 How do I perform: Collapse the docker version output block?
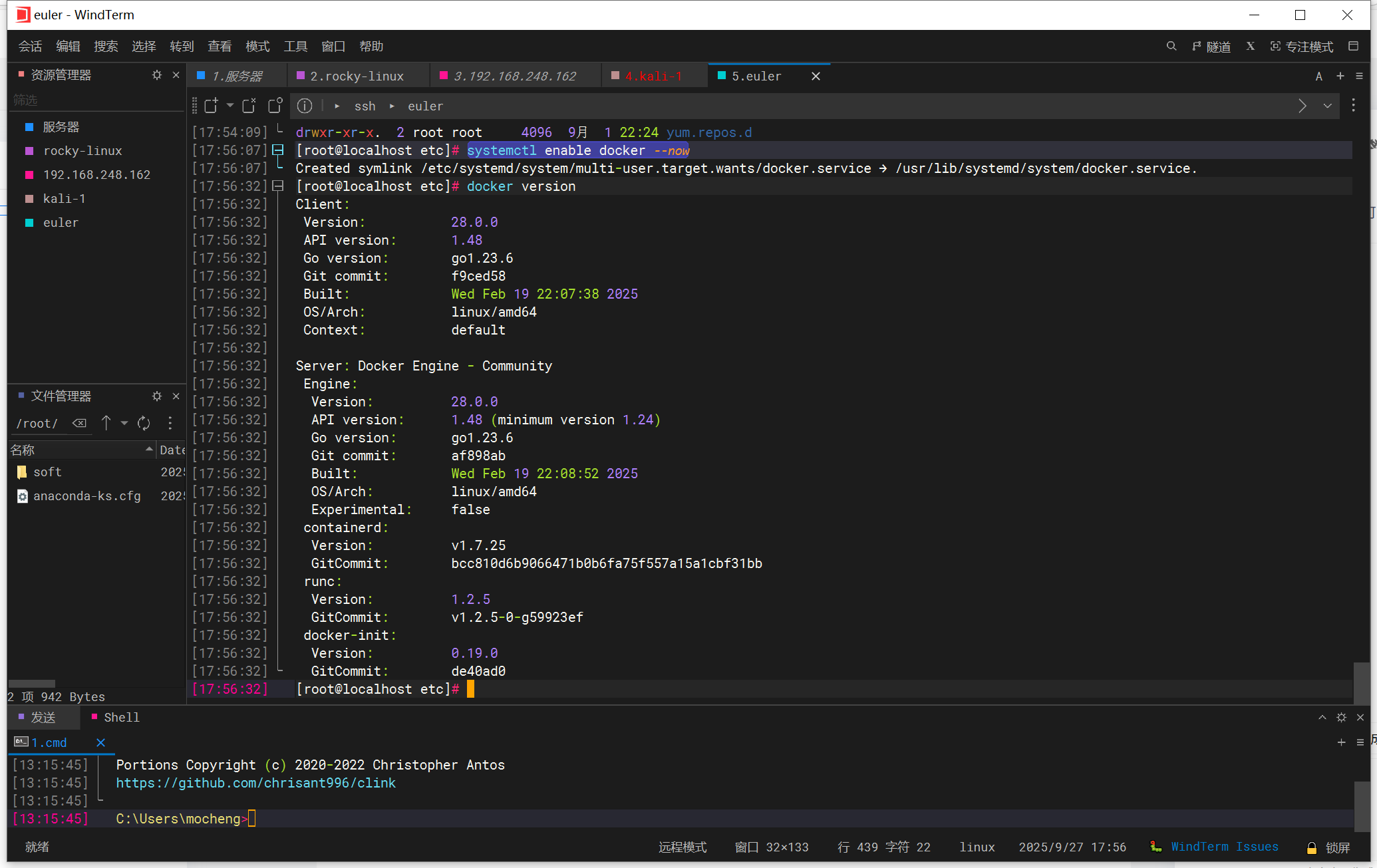(278, 186)
